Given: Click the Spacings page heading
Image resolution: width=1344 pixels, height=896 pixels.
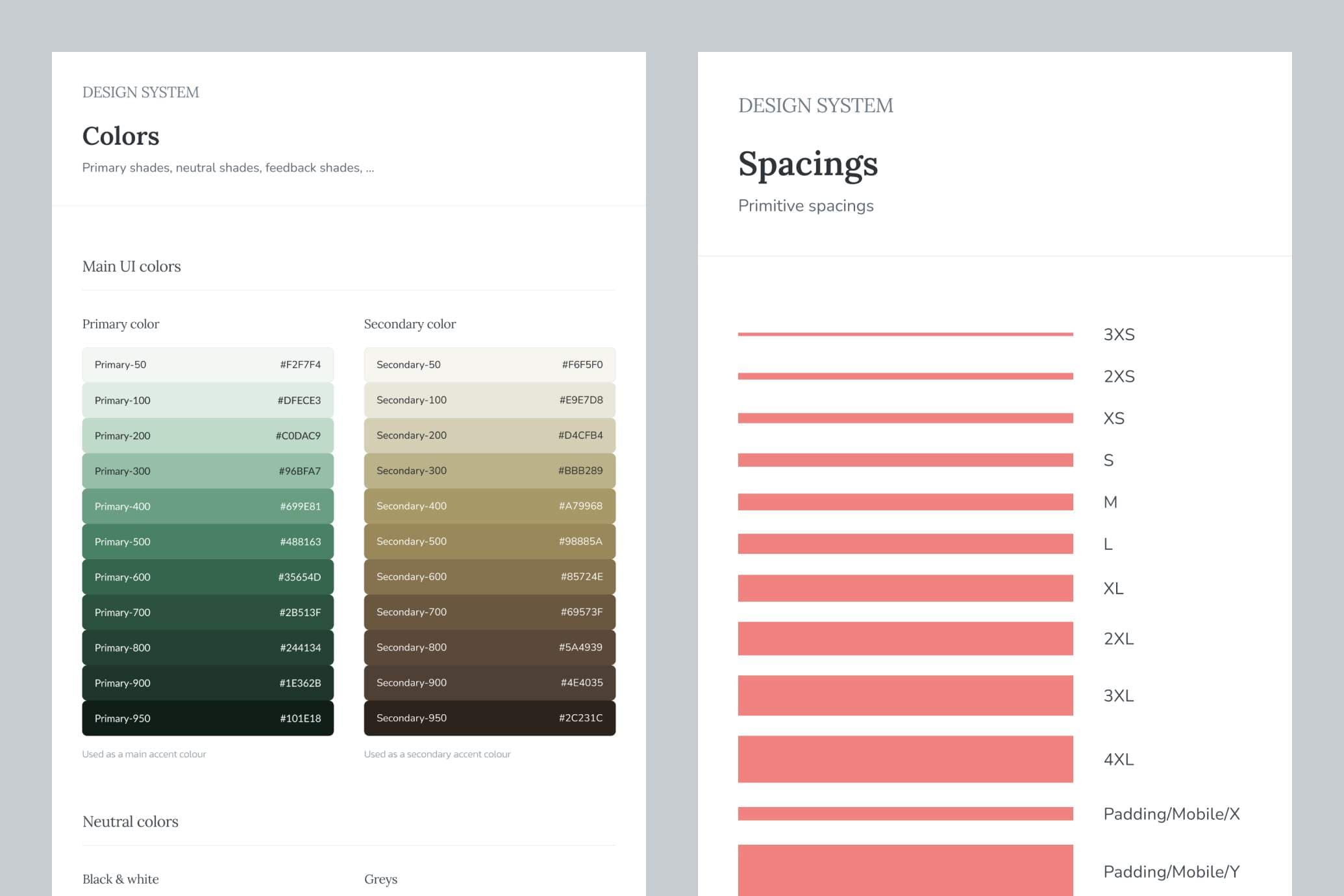Looking at the screenshot, I should coord(808,166).
